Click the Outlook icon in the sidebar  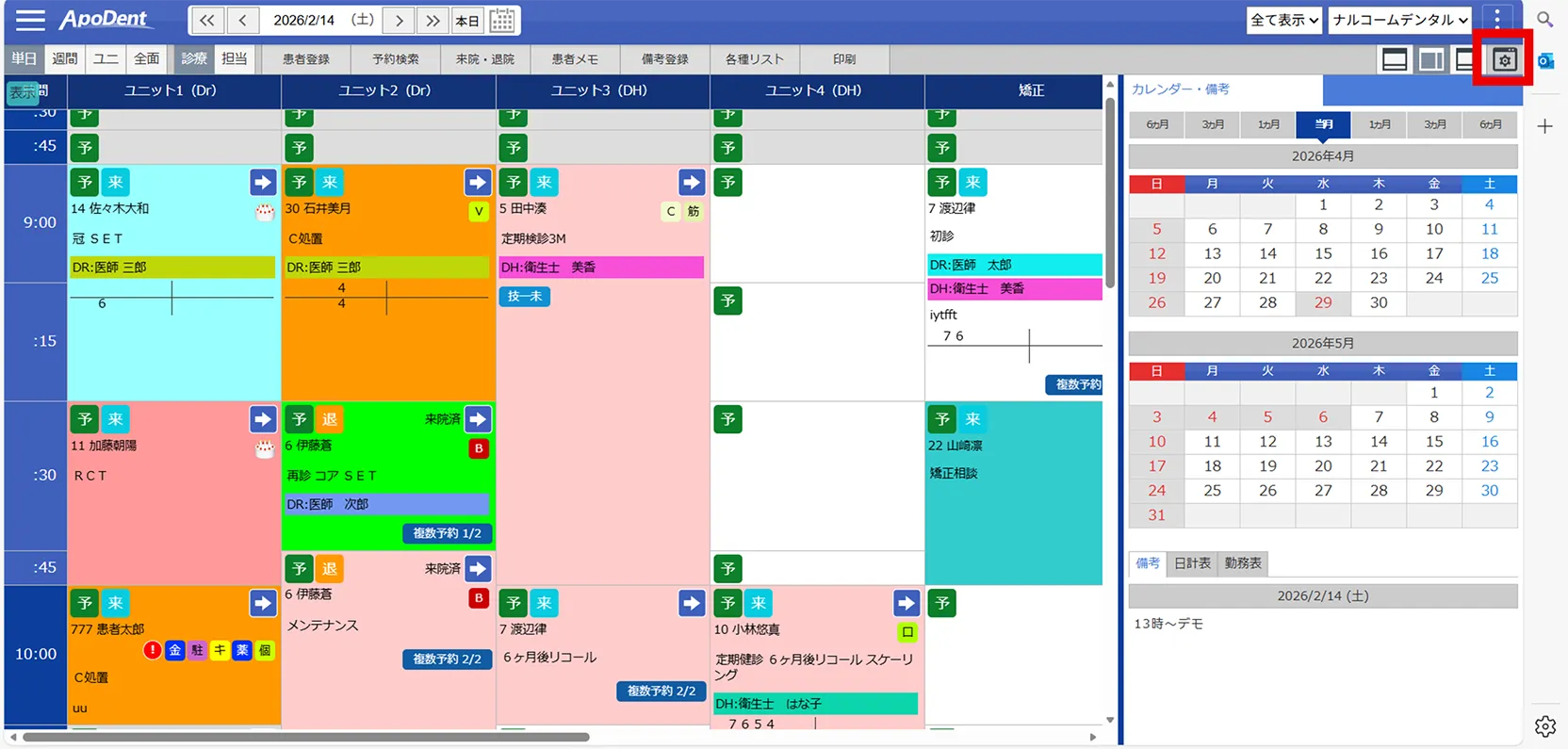coord(1546,61)
